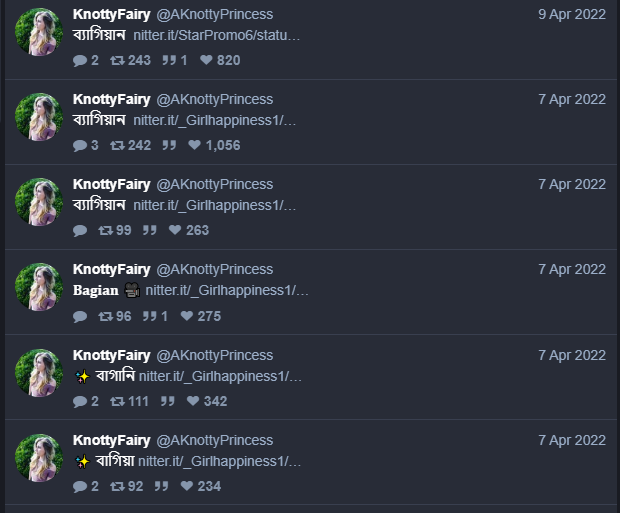Click the heart icon with 263 likes
Screen dimensions: 620x513
175,230
